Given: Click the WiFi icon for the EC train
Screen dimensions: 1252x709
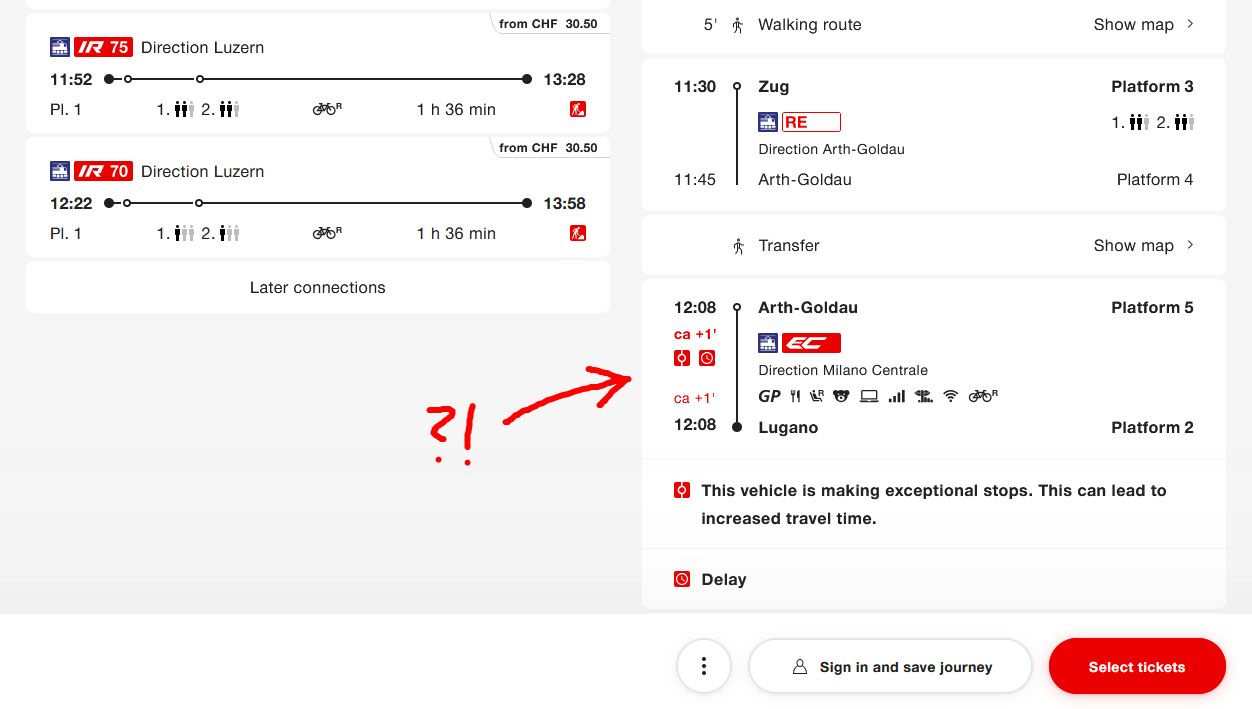Looking at the screenshot, I should 950,396.
